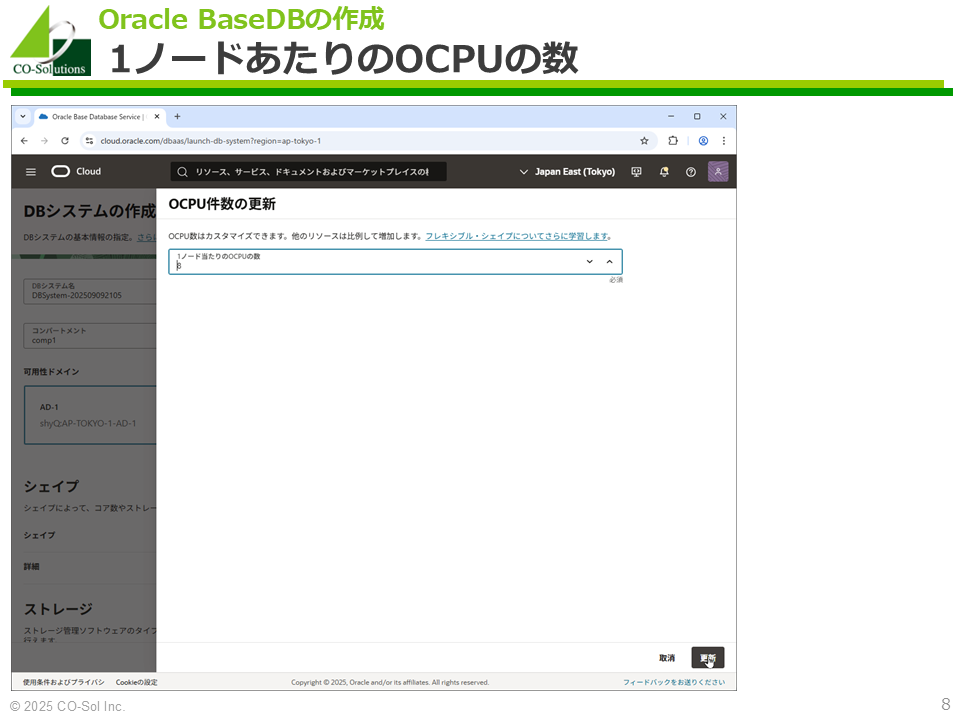This screenshot has height=720, width=960.
Task: Open the notifications bell icon
Action: pos(664,172)
